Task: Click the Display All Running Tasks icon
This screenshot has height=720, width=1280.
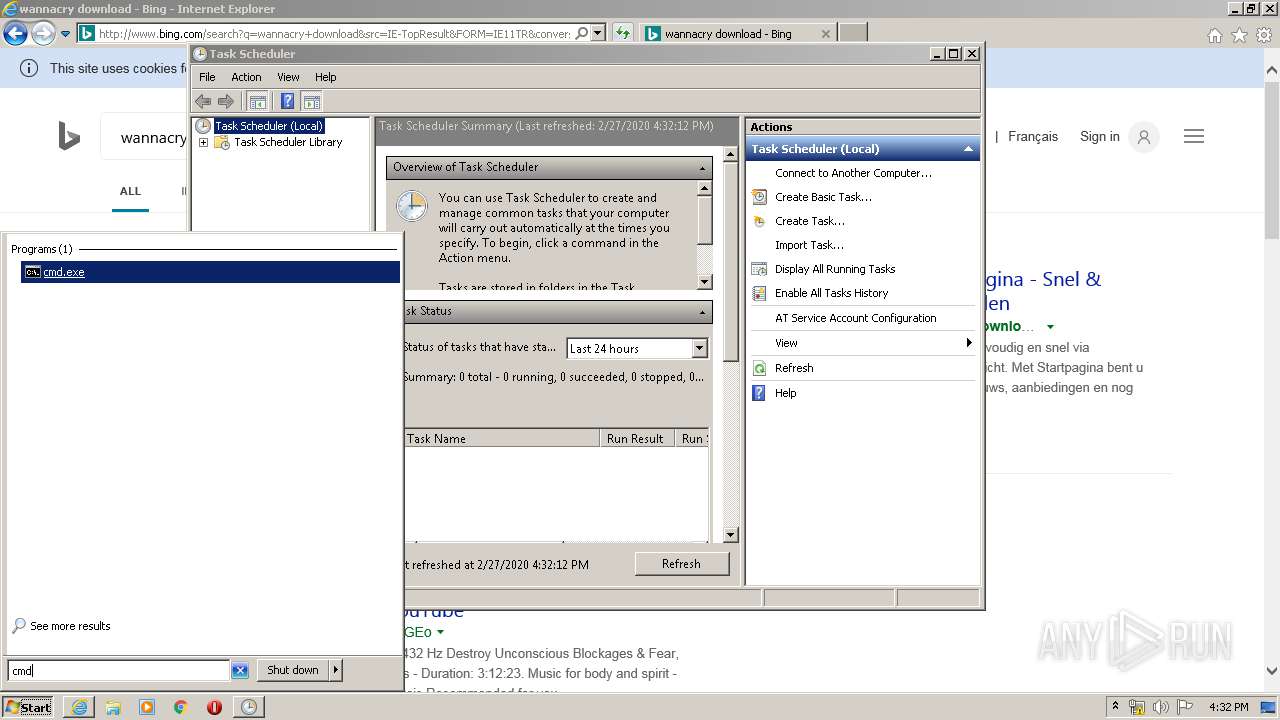Action: click(x=760, y=269)
